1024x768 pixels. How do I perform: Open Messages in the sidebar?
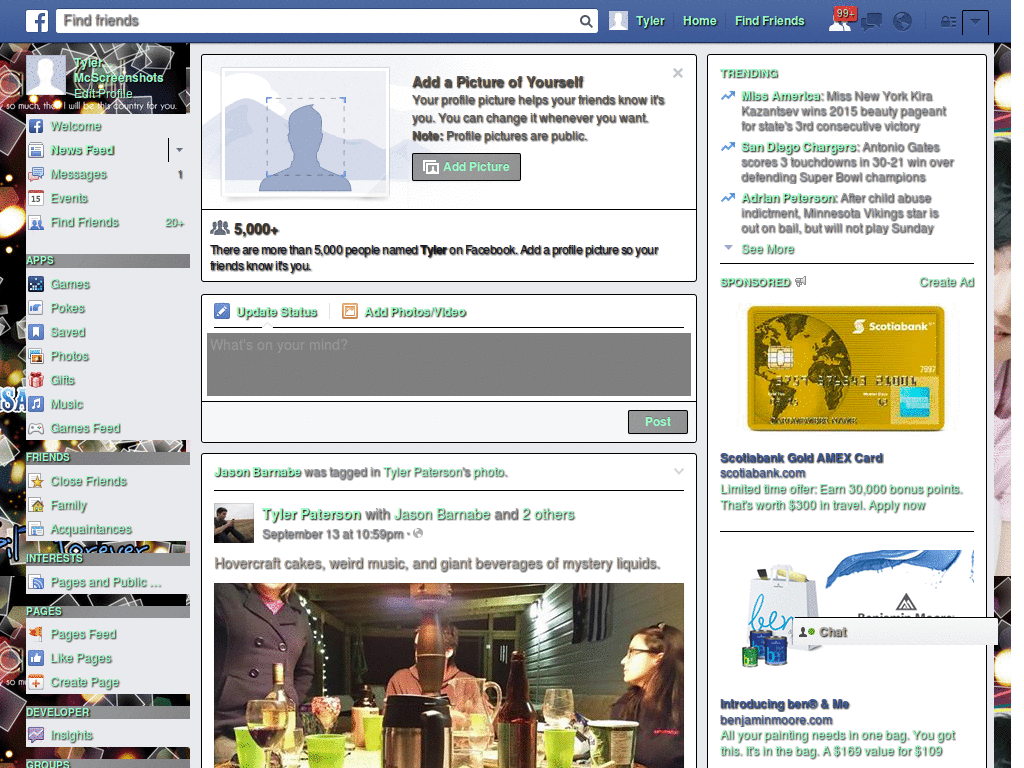[78, 174]
